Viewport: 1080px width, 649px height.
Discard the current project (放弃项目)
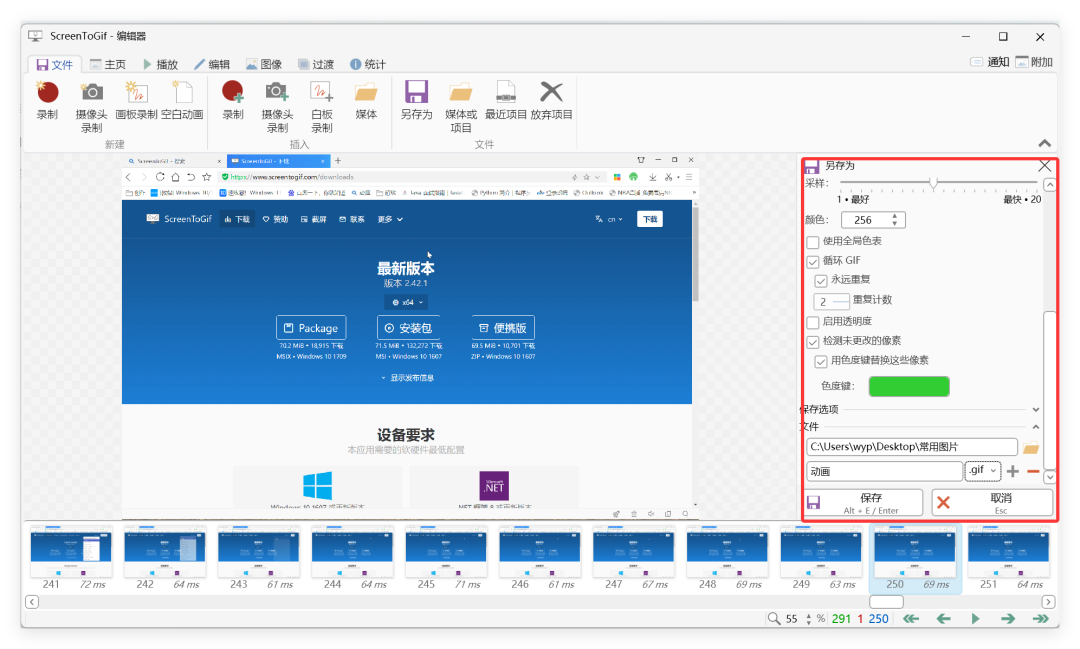tap(551, 101)
